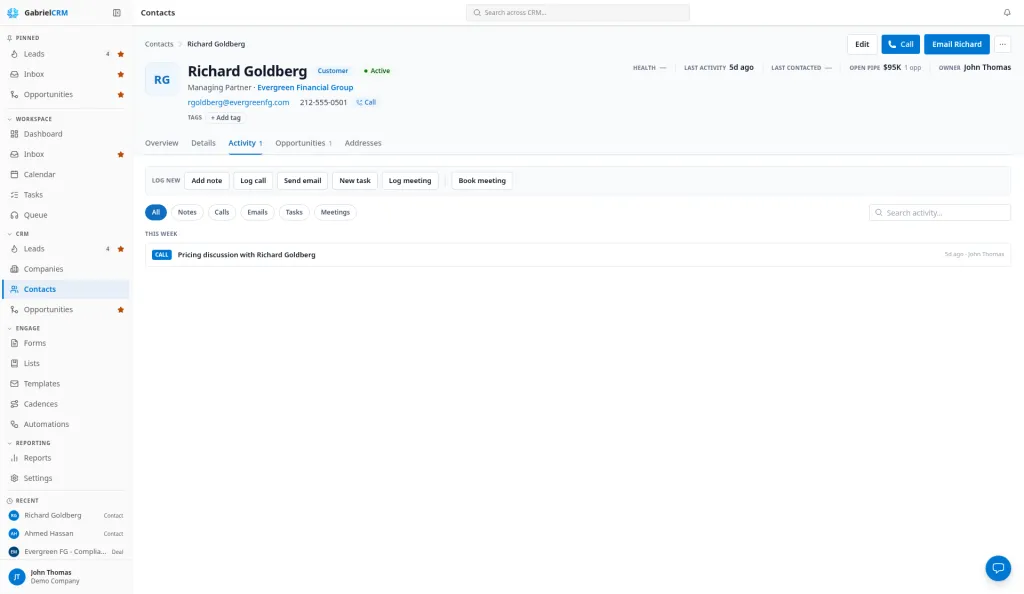This screenshot has width=1024, height=594.
Task: Click the Dashboard icon in sidebar
Action: pyautogui.click(x=14, y=134)
